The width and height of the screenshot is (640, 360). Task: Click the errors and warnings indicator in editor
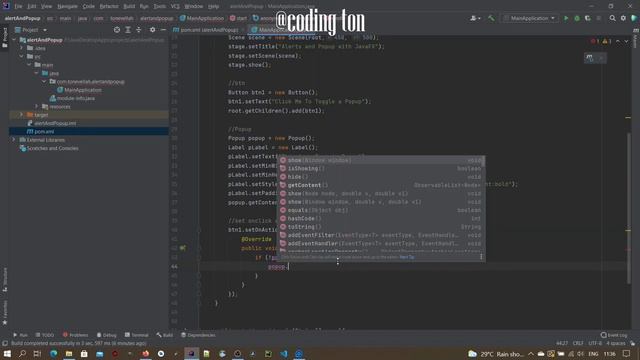coord(601,41)
